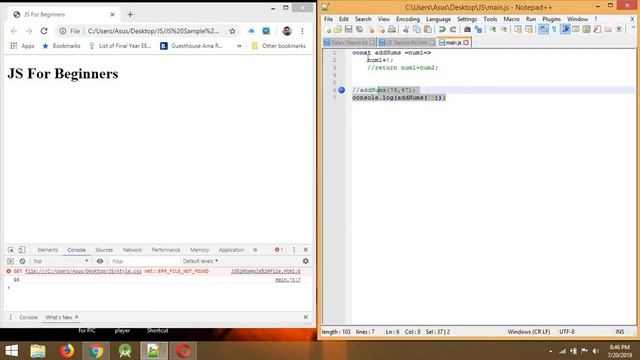Switch to the Performance tab in DevTools

click(166, 250)
